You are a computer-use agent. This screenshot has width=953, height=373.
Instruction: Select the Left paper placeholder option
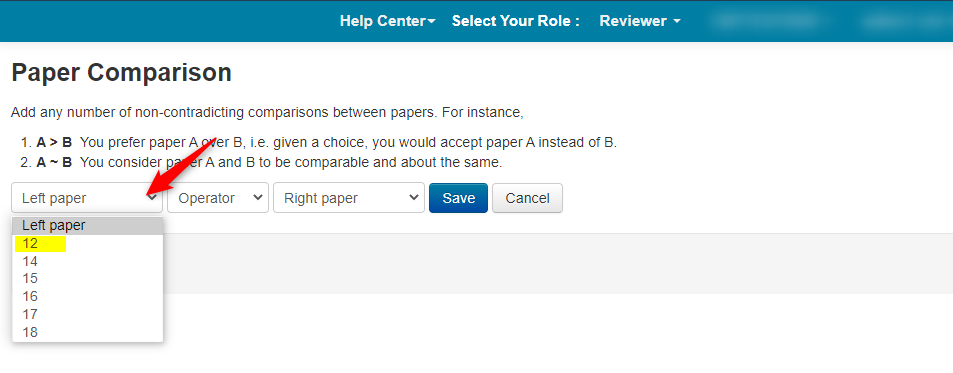88,225
